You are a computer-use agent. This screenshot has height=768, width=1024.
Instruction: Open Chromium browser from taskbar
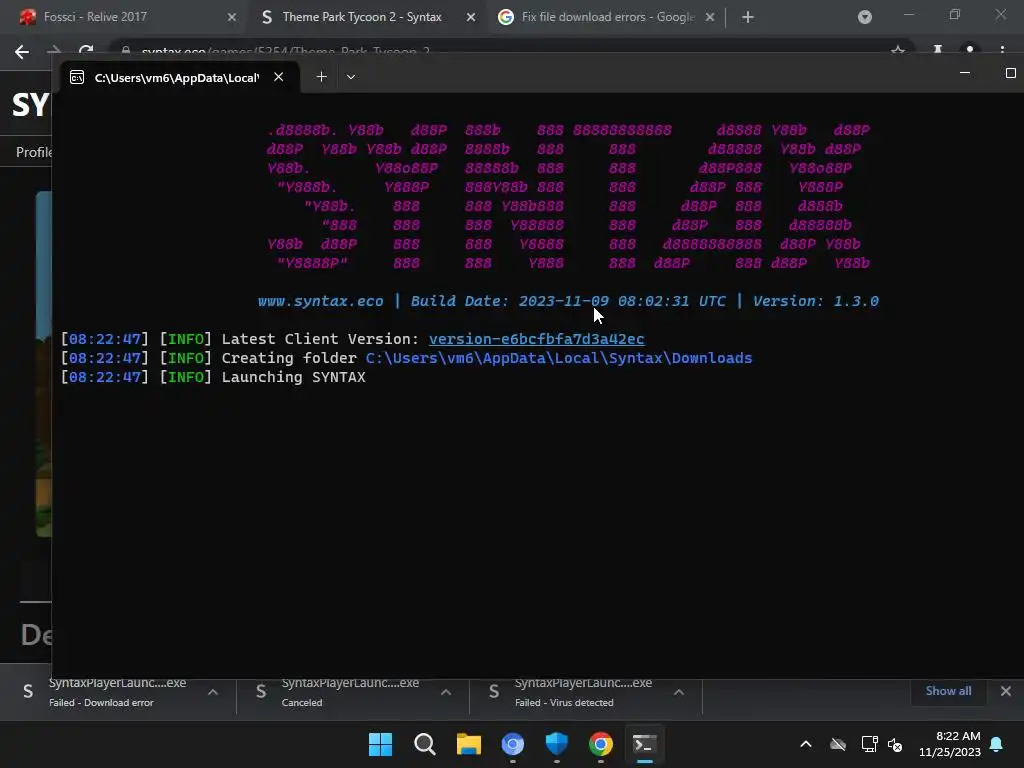513,744
